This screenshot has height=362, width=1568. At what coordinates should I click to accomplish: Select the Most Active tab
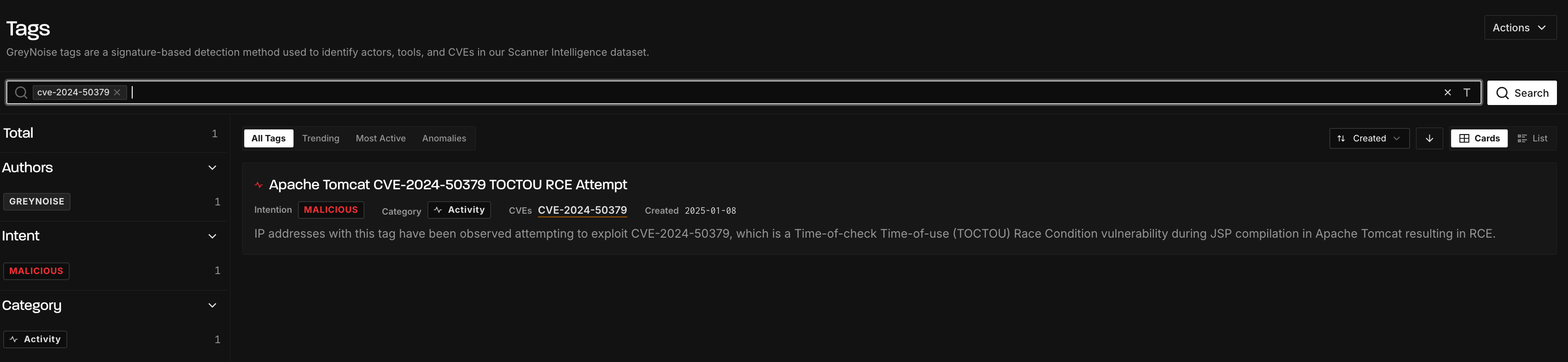click(380, 139)
